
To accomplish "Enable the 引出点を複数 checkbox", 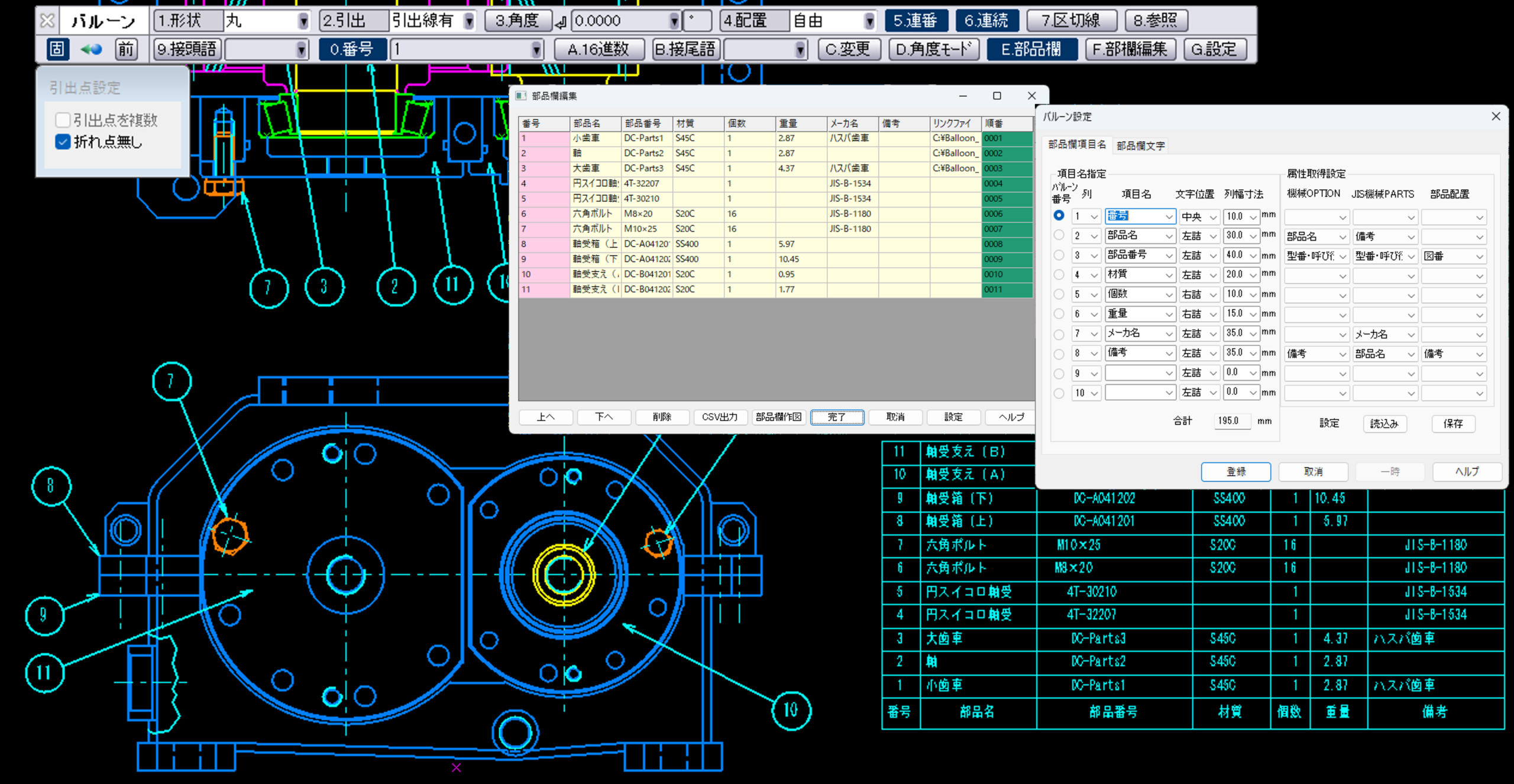I will [x=63, y=120].
